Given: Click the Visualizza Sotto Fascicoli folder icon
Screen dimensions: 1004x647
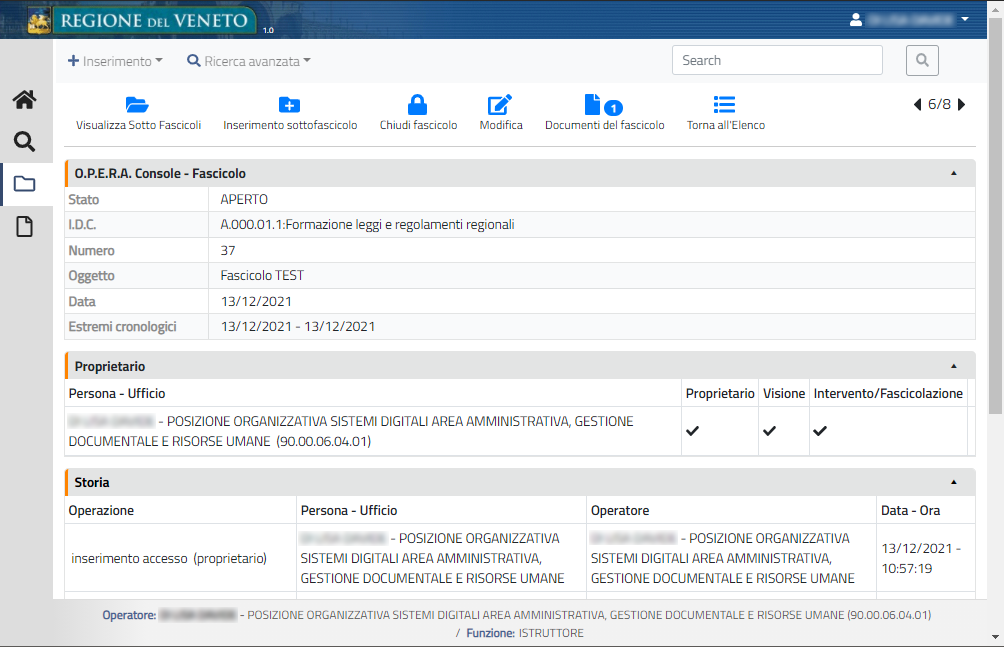Looking at the screenshot, I should (x=137, y=104).
